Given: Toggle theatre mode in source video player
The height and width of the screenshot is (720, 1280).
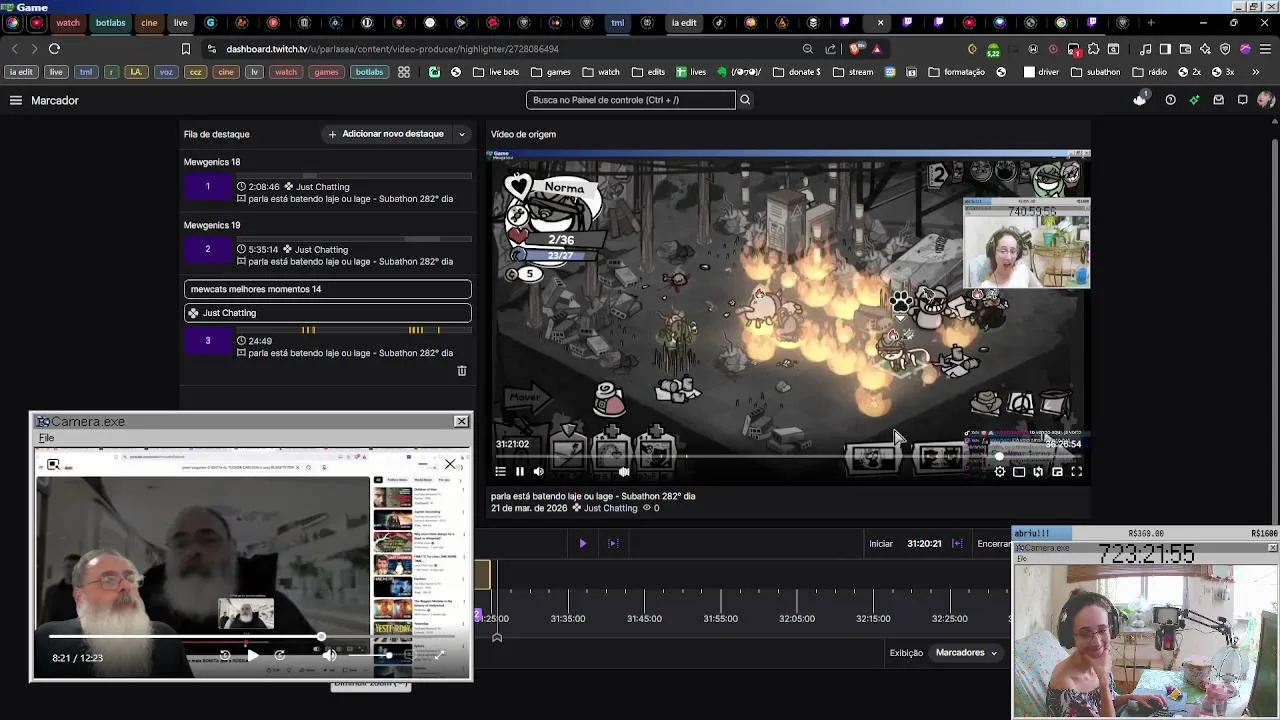Looking at the screenshot, I should click(1019, 472).
